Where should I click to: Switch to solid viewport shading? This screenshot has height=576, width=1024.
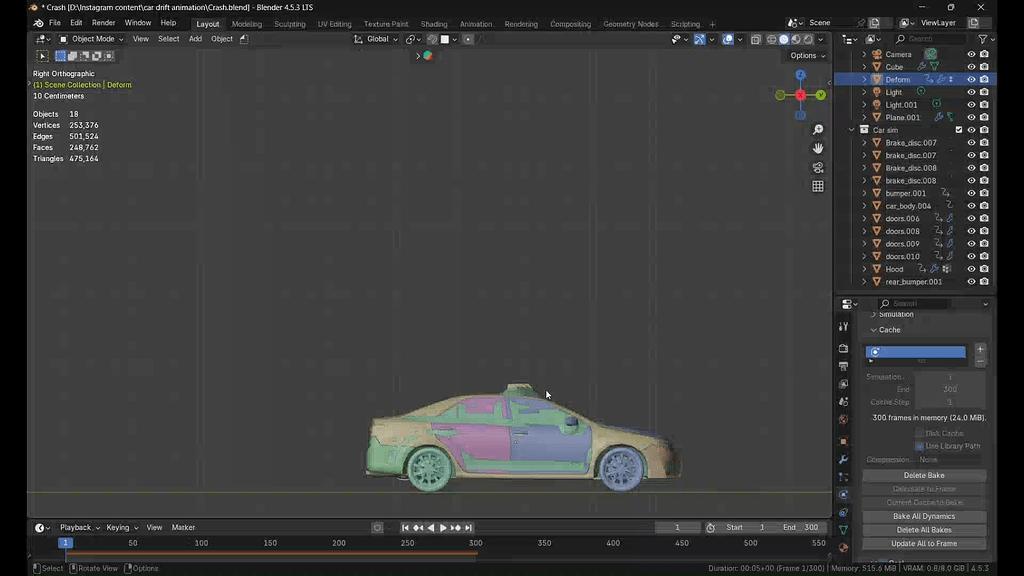[784, 39]
